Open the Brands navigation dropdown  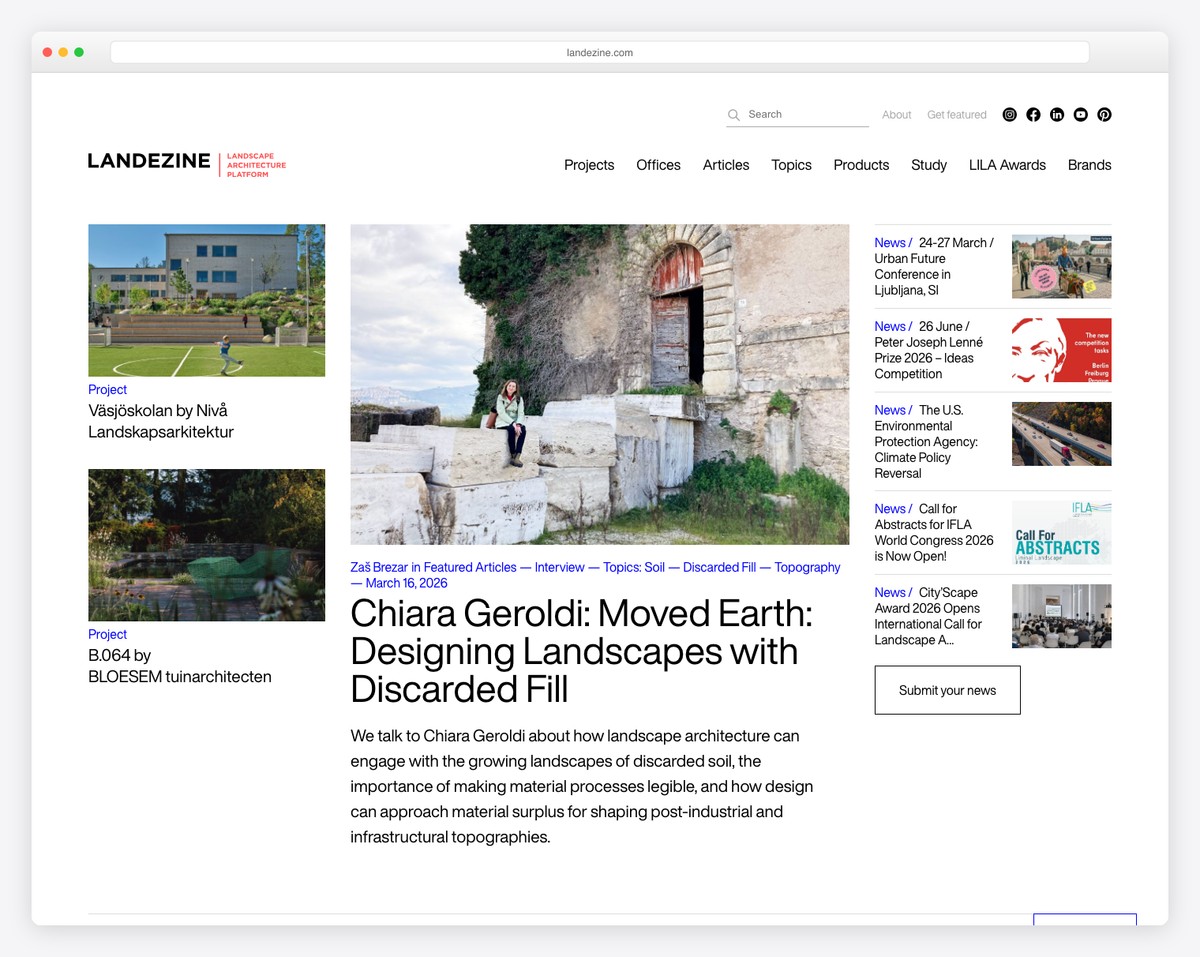click(1089, 165)
